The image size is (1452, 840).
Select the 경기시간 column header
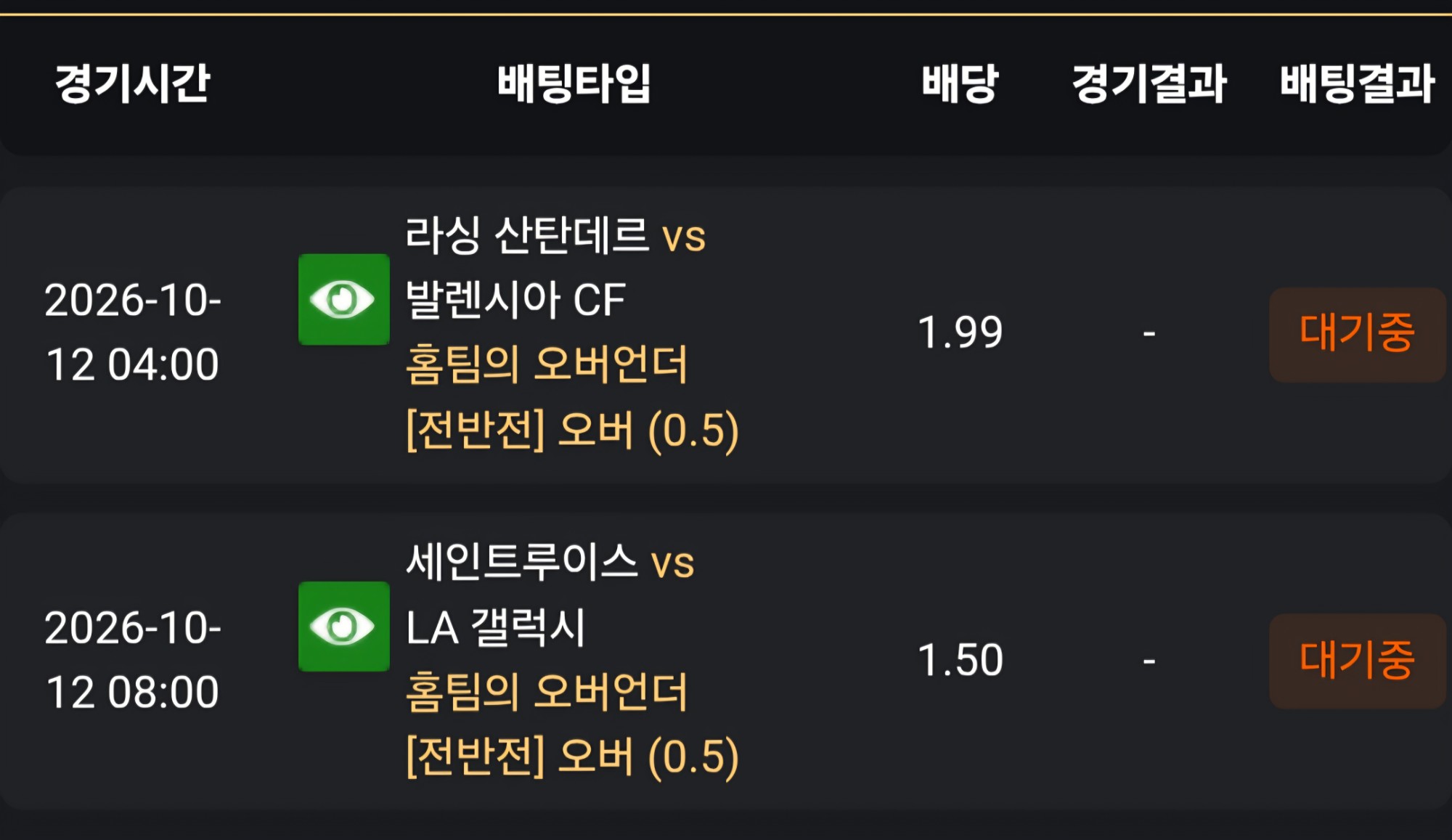point(133,83)
